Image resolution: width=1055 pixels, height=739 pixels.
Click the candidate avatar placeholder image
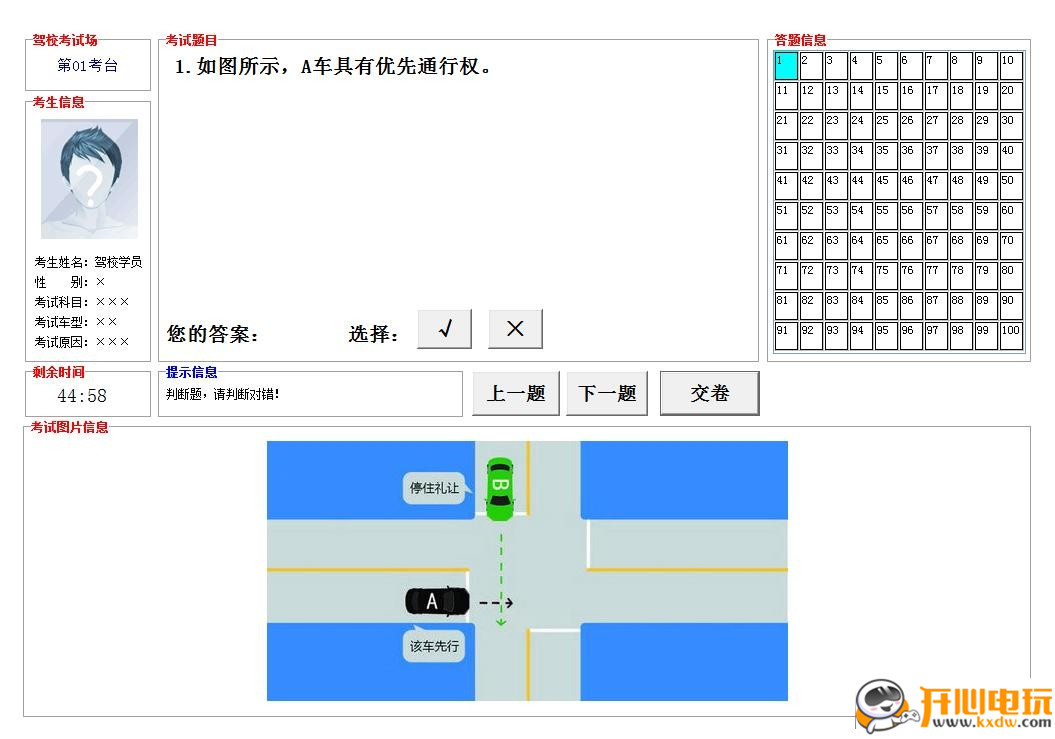click(89, 176)
